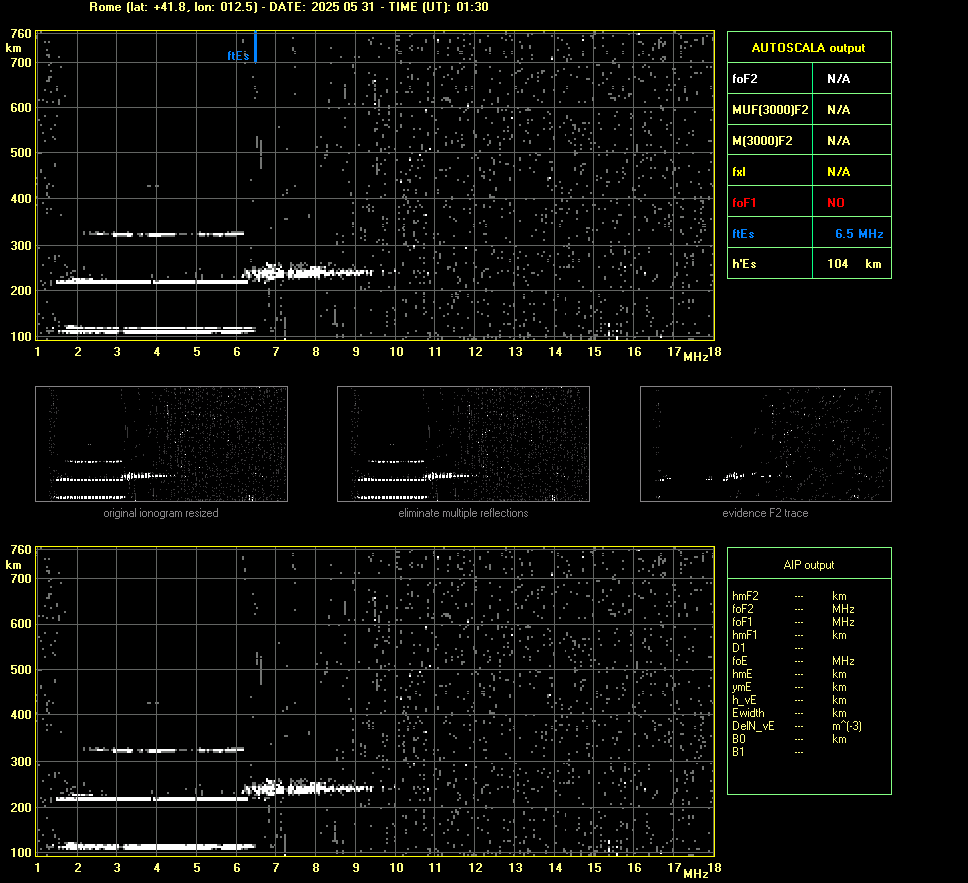Click the 'eliminate multiple reflections' caption
The width and height of the screenshot is (968, 883).
pyautogui.click(x=463, y=513)
